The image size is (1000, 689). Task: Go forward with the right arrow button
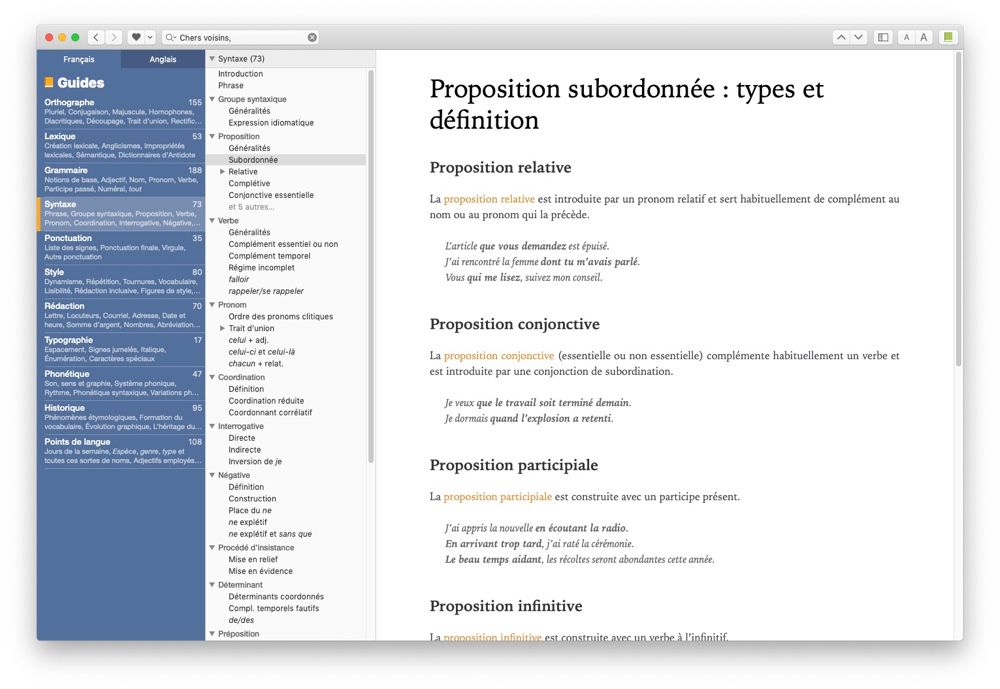click(114, 38)
